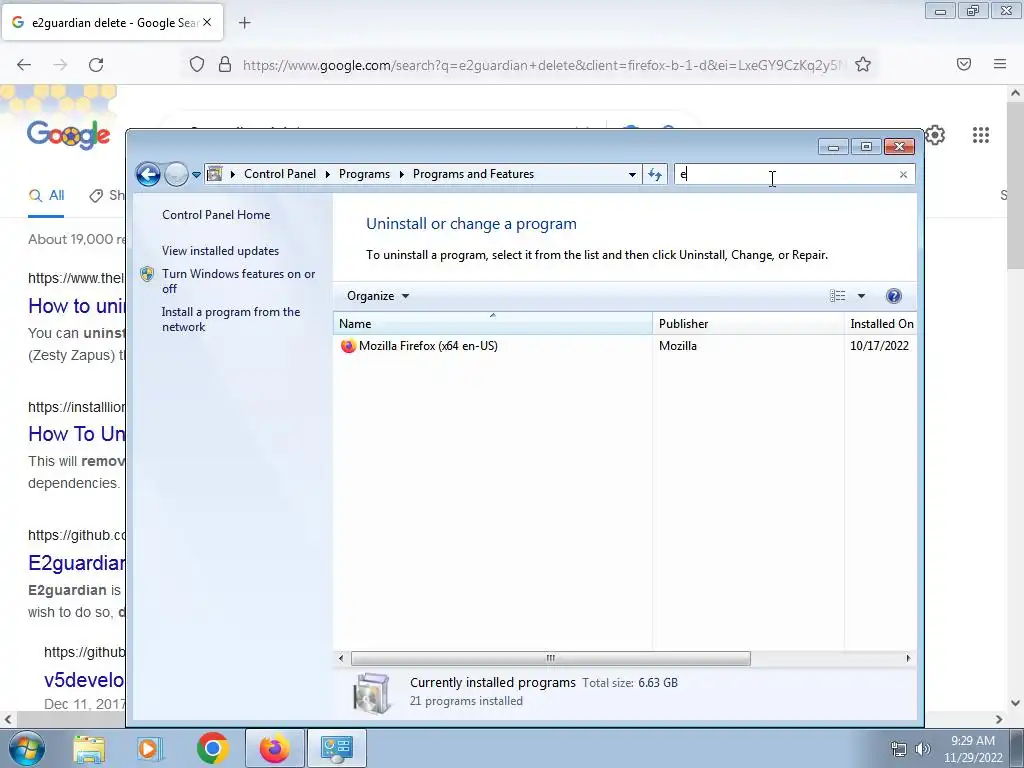Click the right arrow of program list scrollbar
1024x768 pixels.
908,658
